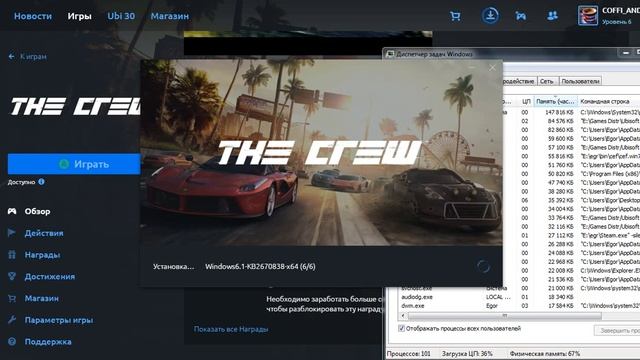Open the shopping cart icon in top bar
This screenshot has height=360, width=640.
tap(455, 16)
